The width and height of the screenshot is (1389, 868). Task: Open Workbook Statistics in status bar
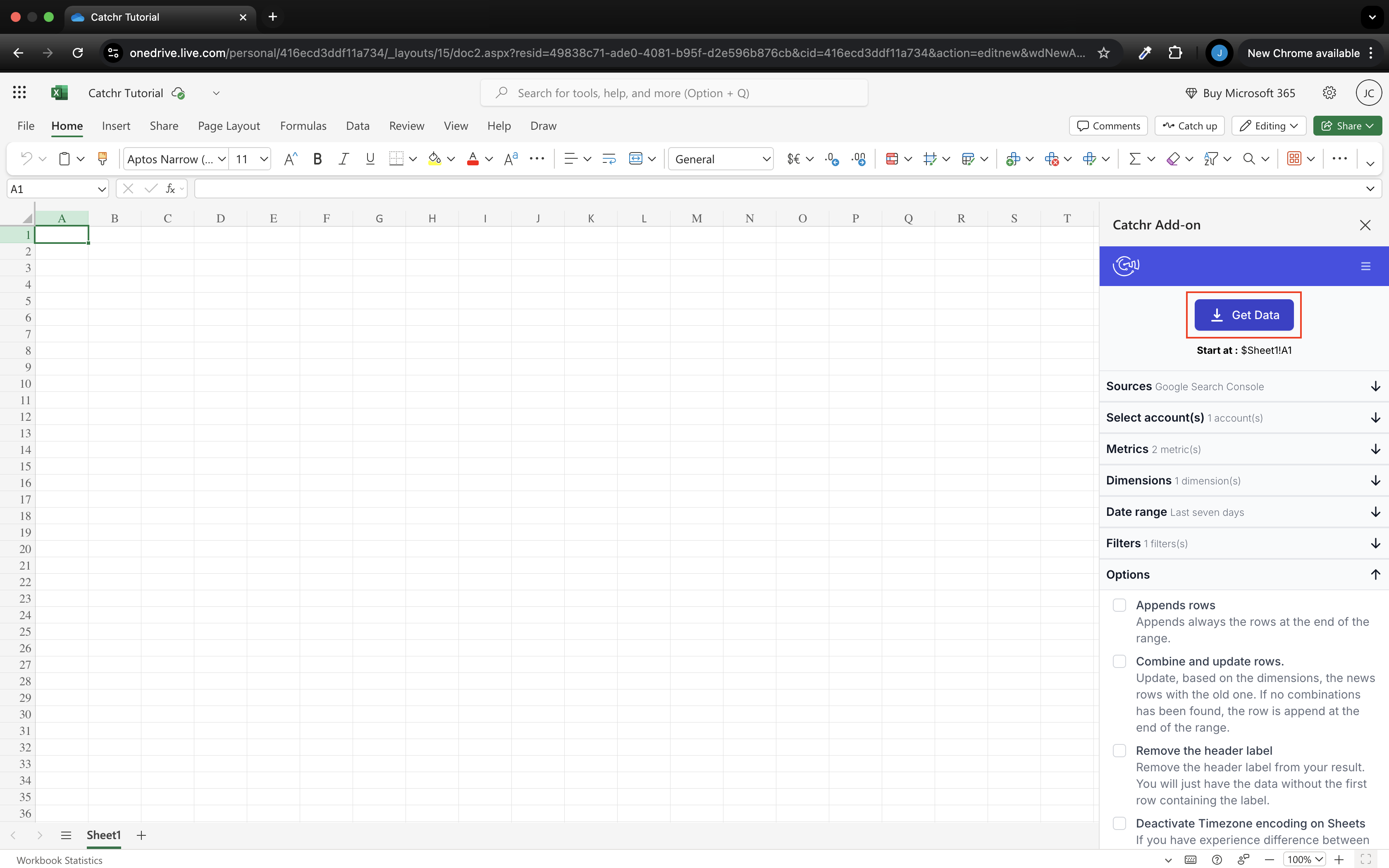pos(60,860)
